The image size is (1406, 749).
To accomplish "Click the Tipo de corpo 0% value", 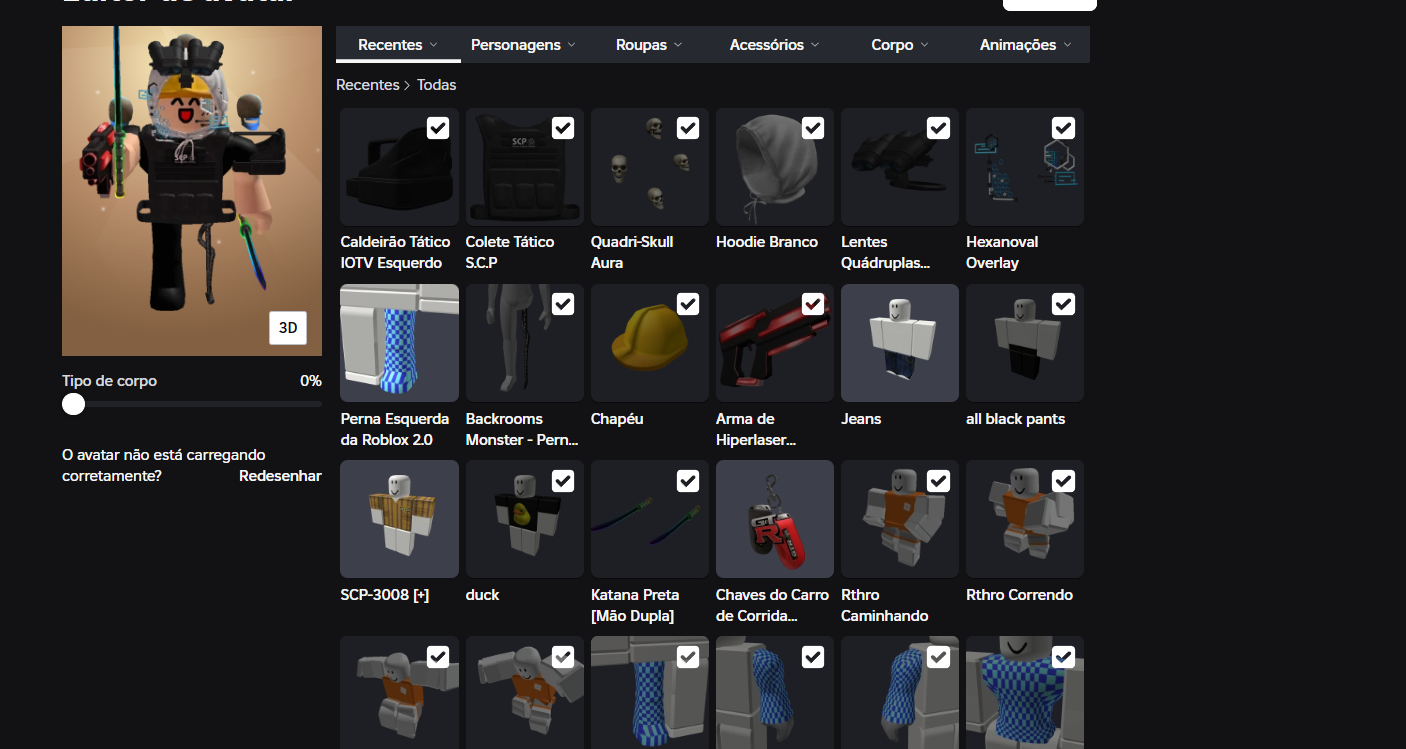I will 311,381.
